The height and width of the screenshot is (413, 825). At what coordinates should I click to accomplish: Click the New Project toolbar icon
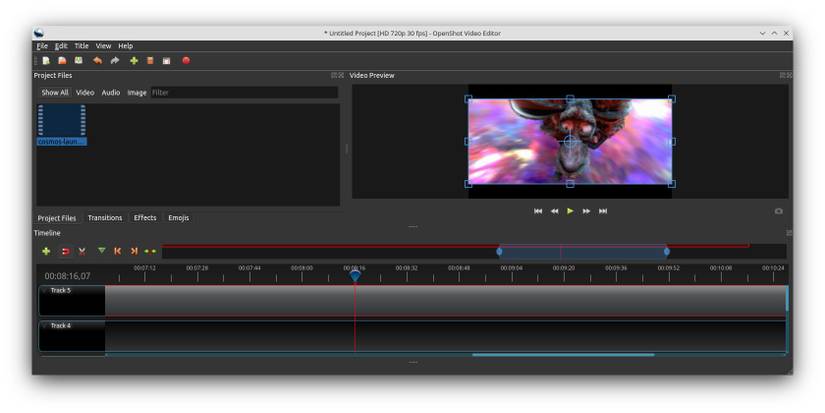pos(46,61)
